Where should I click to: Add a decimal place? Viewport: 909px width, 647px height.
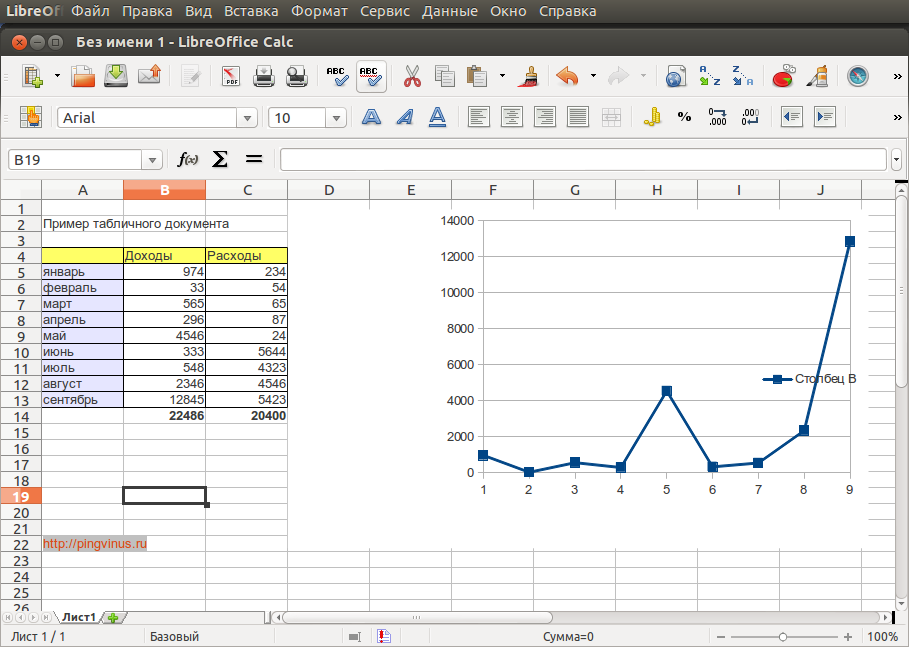click(718, 118)
